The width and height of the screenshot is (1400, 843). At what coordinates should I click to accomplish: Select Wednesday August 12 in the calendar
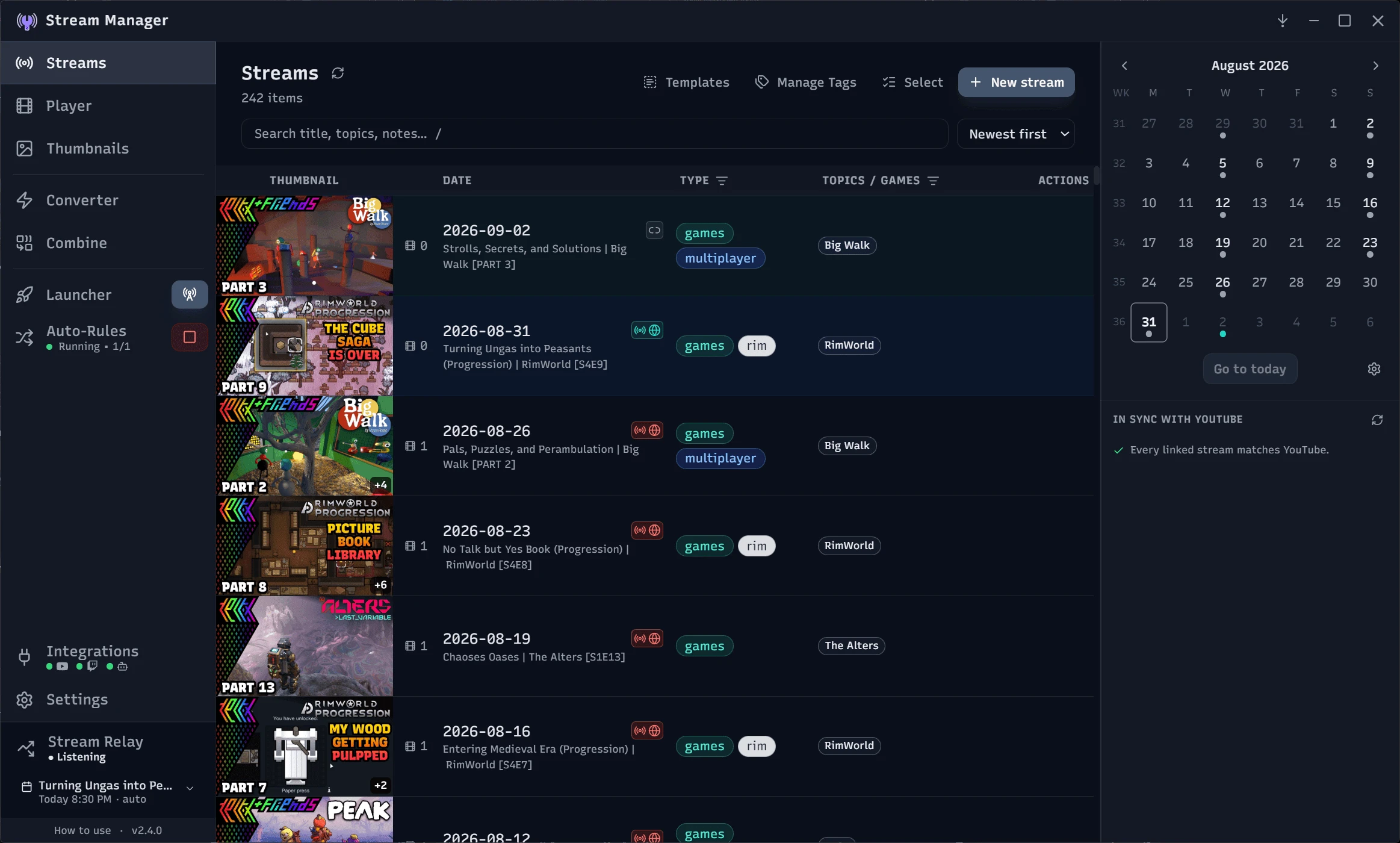(x=1222, y=204)
